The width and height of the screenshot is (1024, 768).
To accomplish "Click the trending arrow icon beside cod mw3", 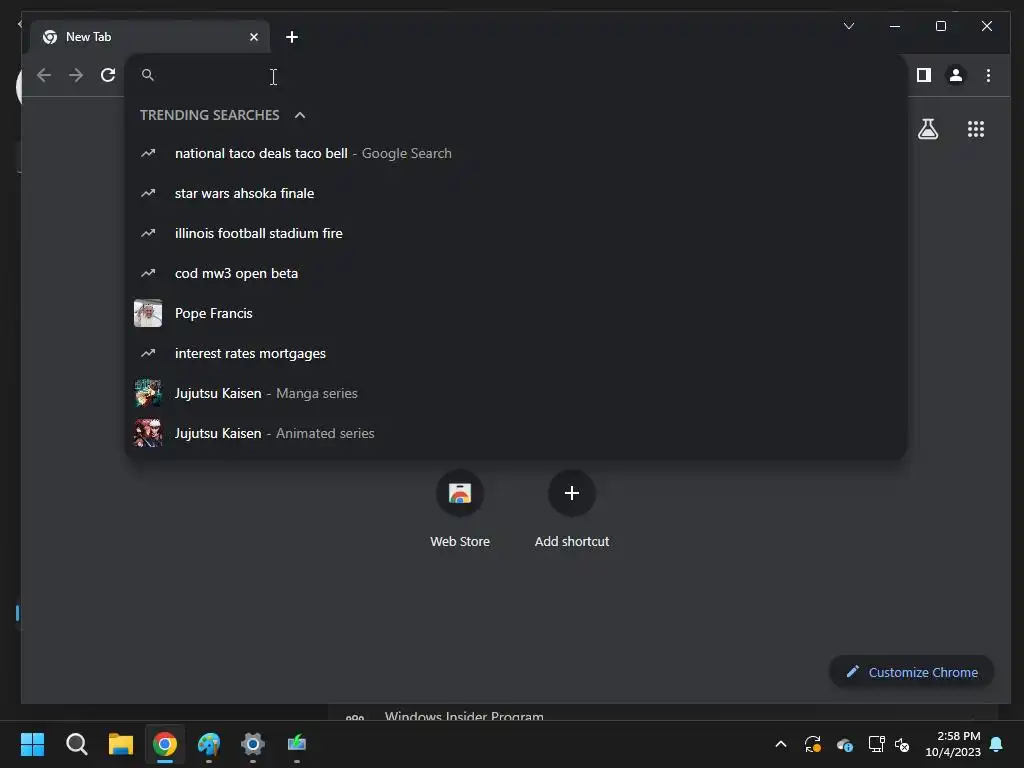I will (148, 273).
